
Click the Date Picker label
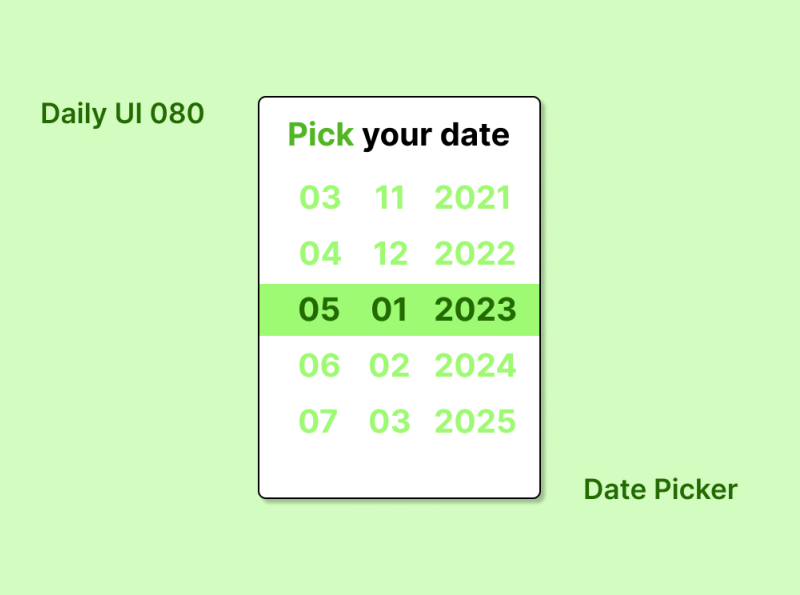coord(660,489)
